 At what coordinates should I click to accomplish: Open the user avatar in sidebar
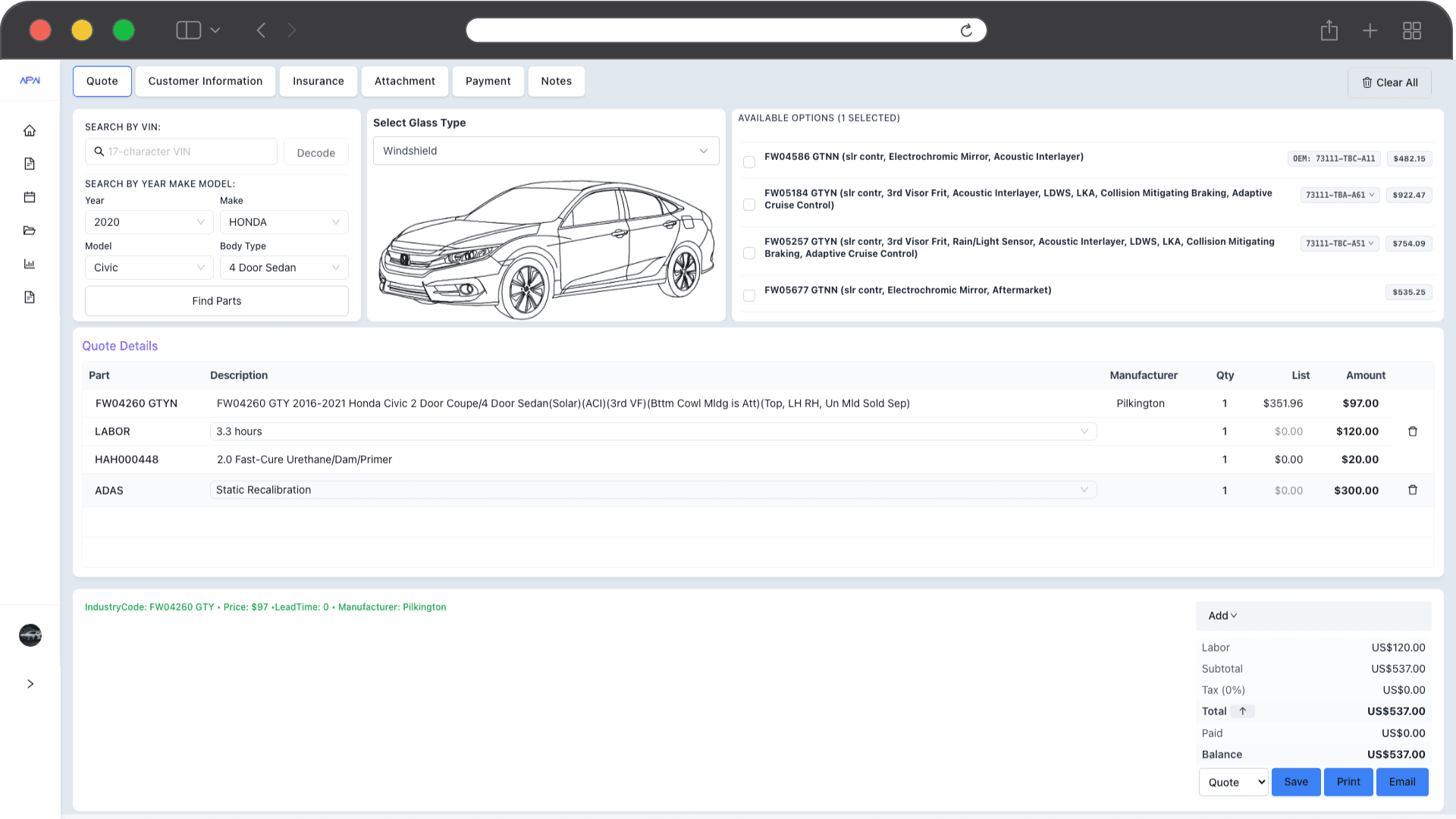(x=30, y=635)
